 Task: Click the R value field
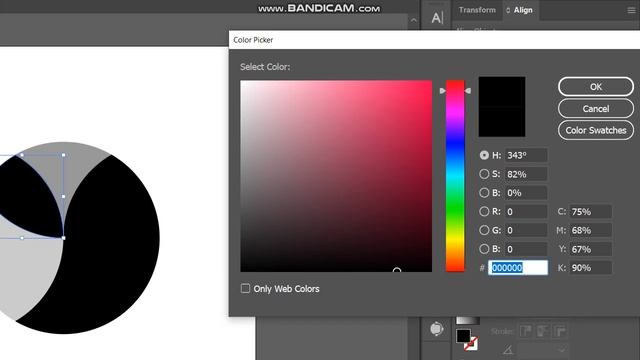coord(526,211)
